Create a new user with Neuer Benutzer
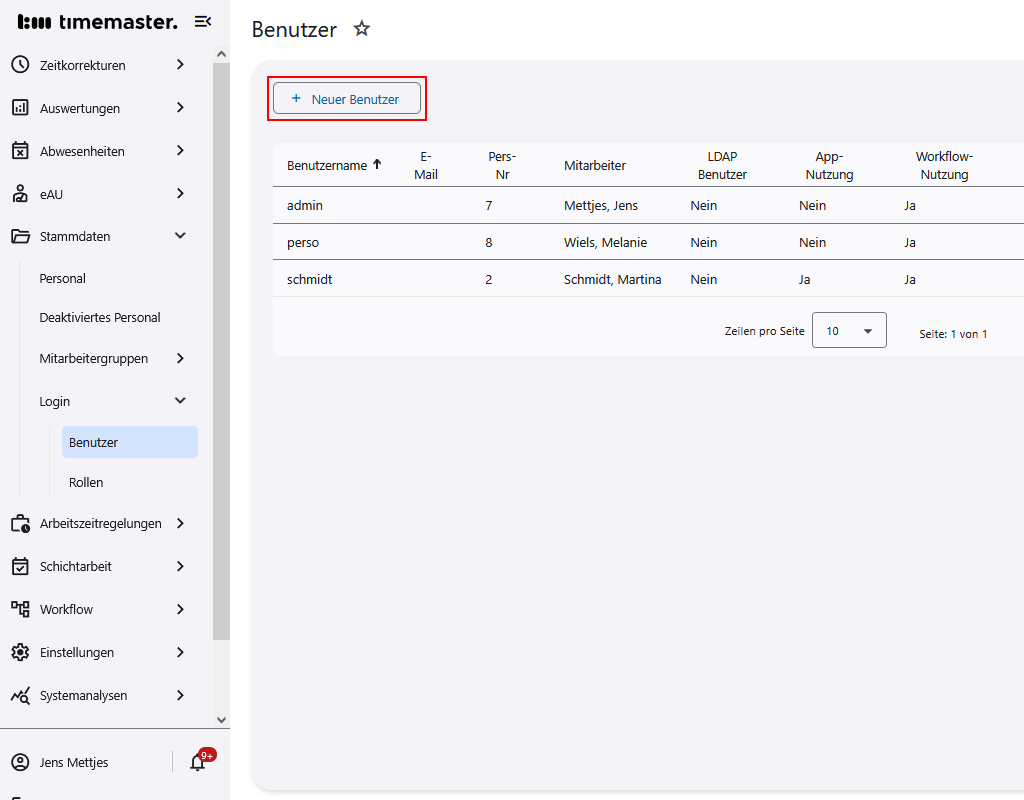Viewport: 1024px width, 800px height. point(347,99)
